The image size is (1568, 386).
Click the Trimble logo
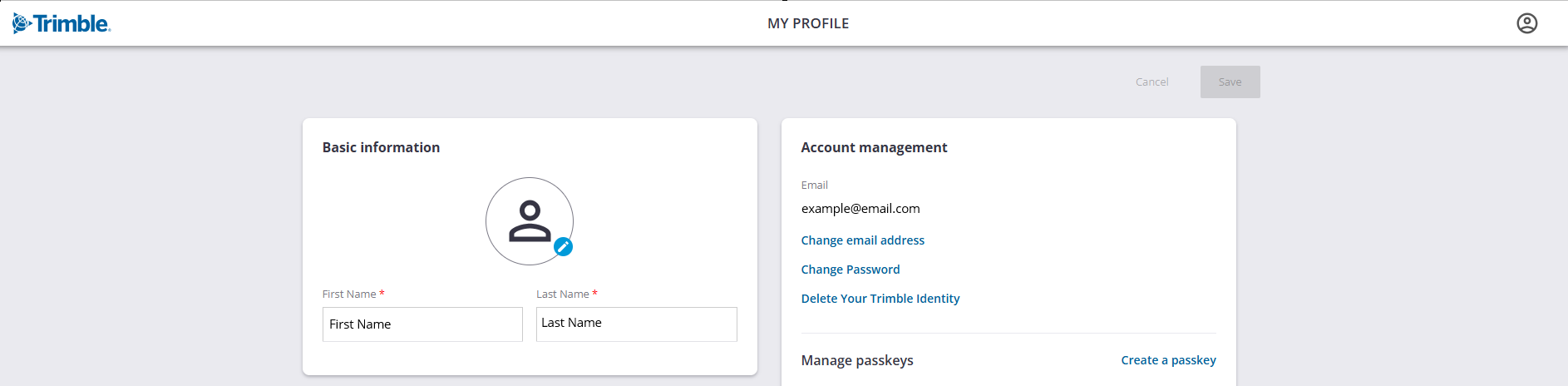pos(62,23)
